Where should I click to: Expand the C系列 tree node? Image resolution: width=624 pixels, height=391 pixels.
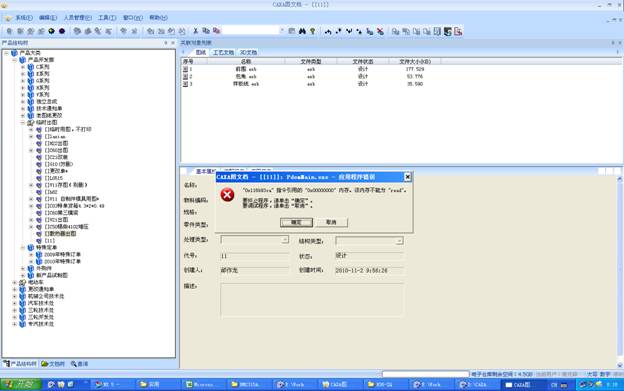[23, 67]
